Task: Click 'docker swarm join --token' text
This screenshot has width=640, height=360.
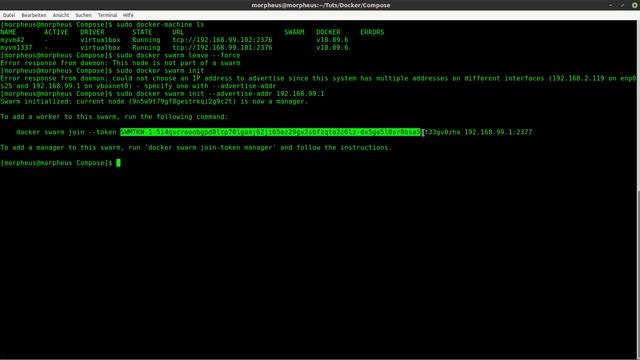Action: [66, 132]
